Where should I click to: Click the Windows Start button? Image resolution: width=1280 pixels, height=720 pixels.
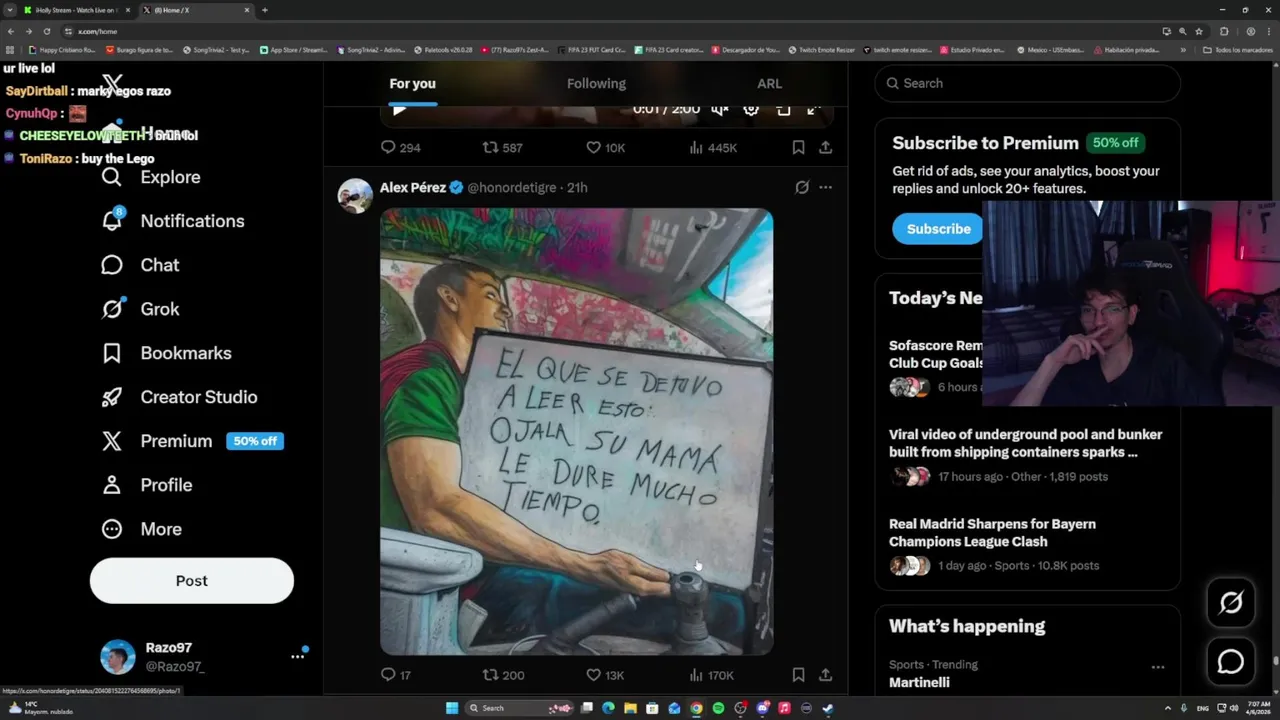(x=452, y=708)
